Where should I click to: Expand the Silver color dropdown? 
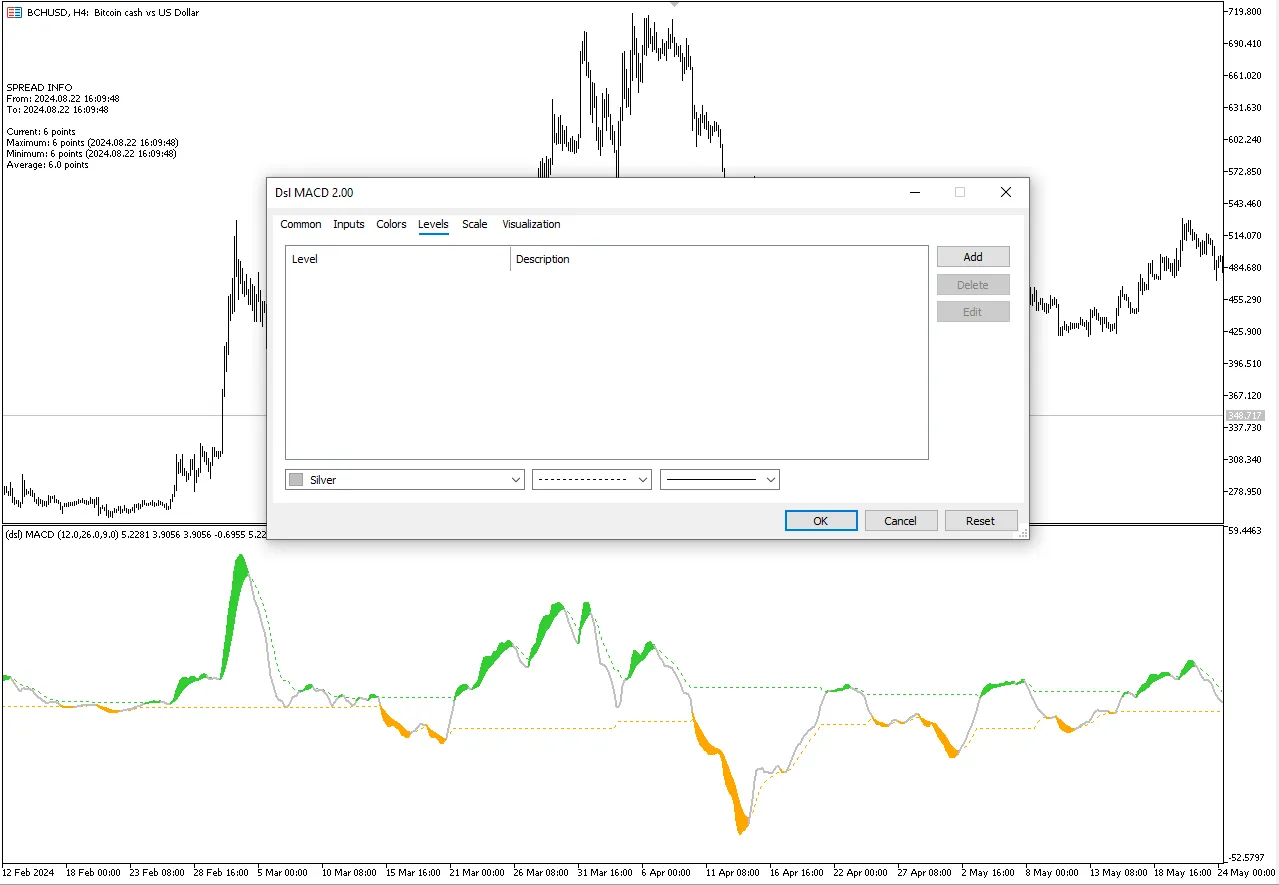(516, 480)
